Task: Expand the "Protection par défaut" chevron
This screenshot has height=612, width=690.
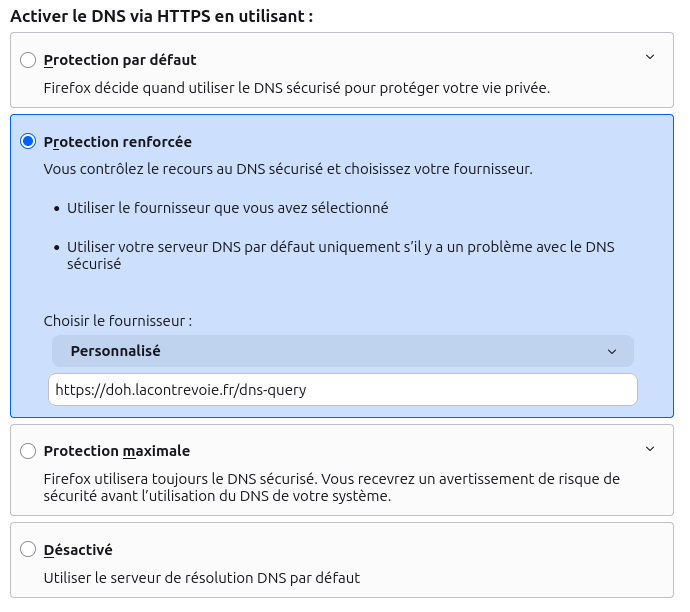Action: (x=650, y=57)
